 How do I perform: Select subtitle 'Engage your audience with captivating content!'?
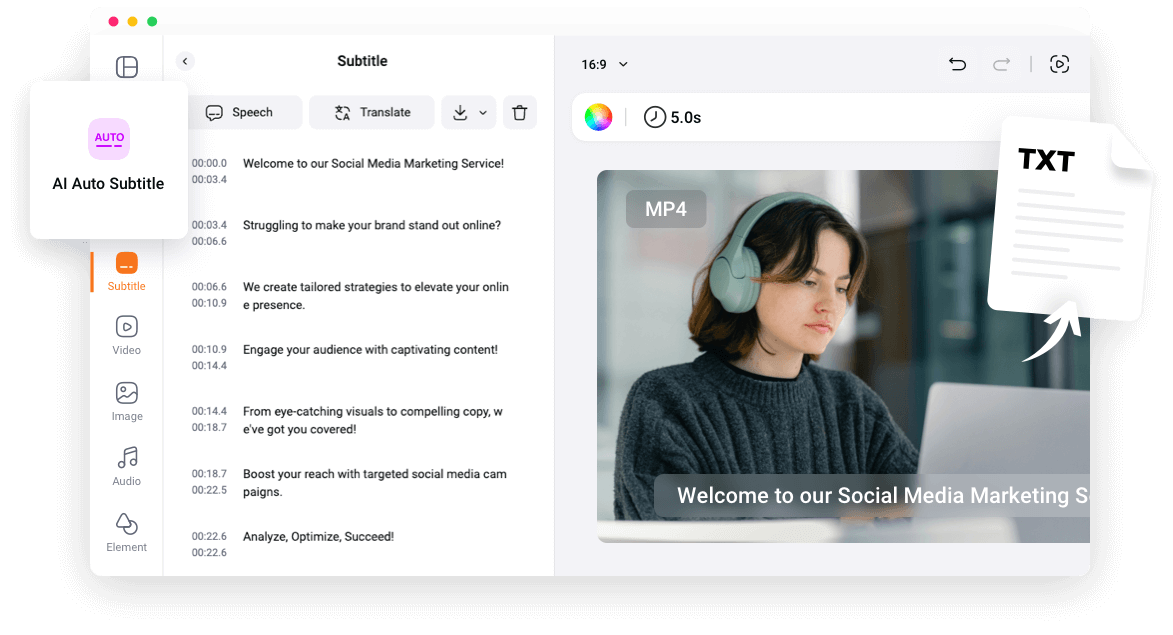click(x=370, y=349)
